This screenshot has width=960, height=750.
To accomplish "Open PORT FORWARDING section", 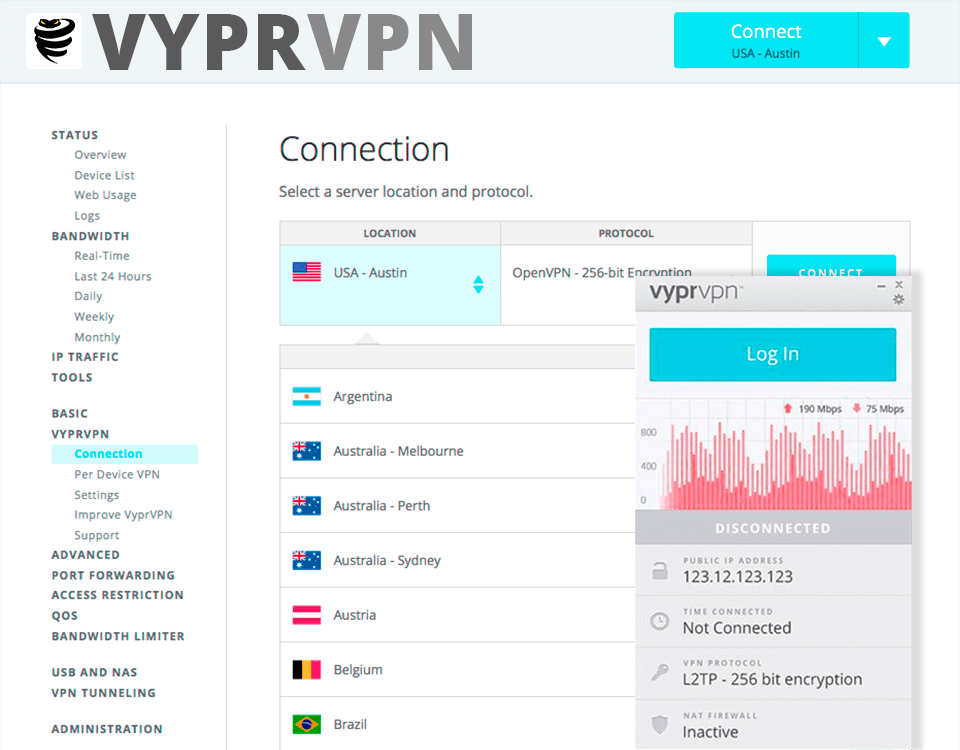I will pyautogui.click(x=113, y=576).
